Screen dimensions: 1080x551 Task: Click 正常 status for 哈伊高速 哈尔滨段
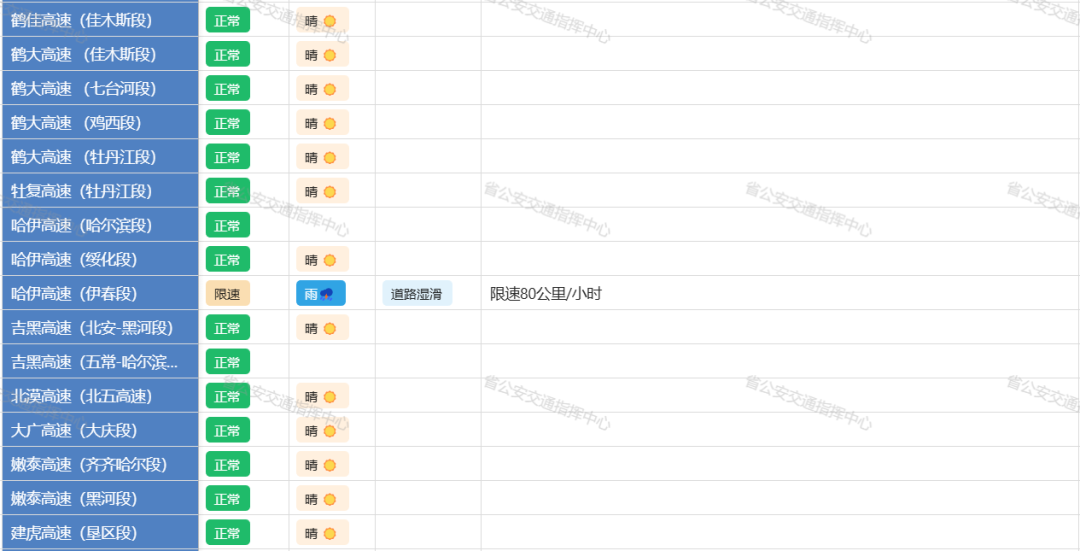tap(227, 225)
